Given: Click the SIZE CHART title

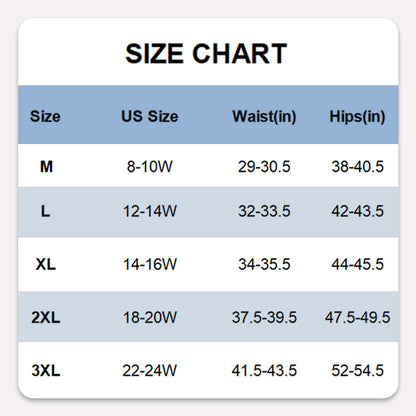Looking at the screenshot, I should [206, 53].
